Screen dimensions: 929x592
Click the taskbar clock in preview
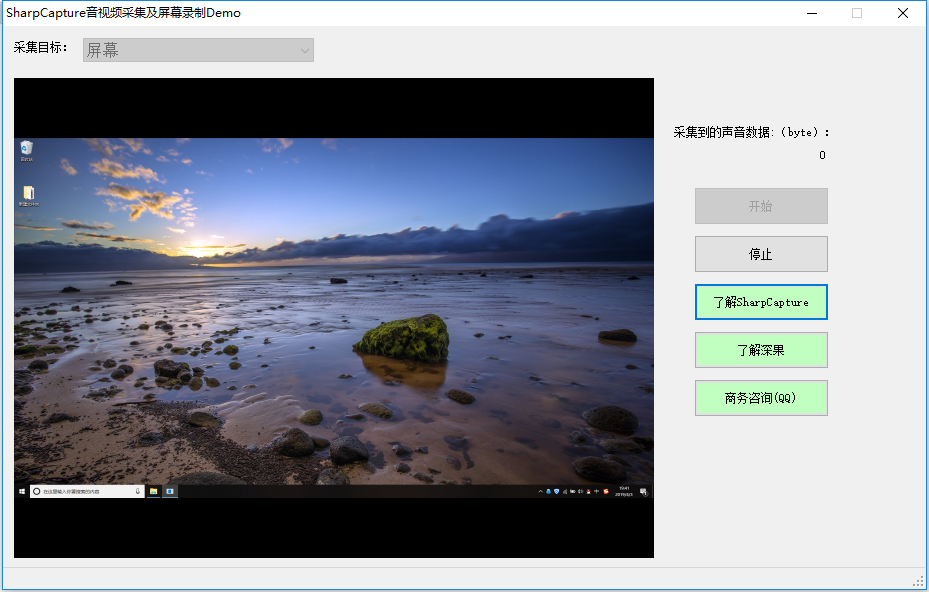pos(624,491)
